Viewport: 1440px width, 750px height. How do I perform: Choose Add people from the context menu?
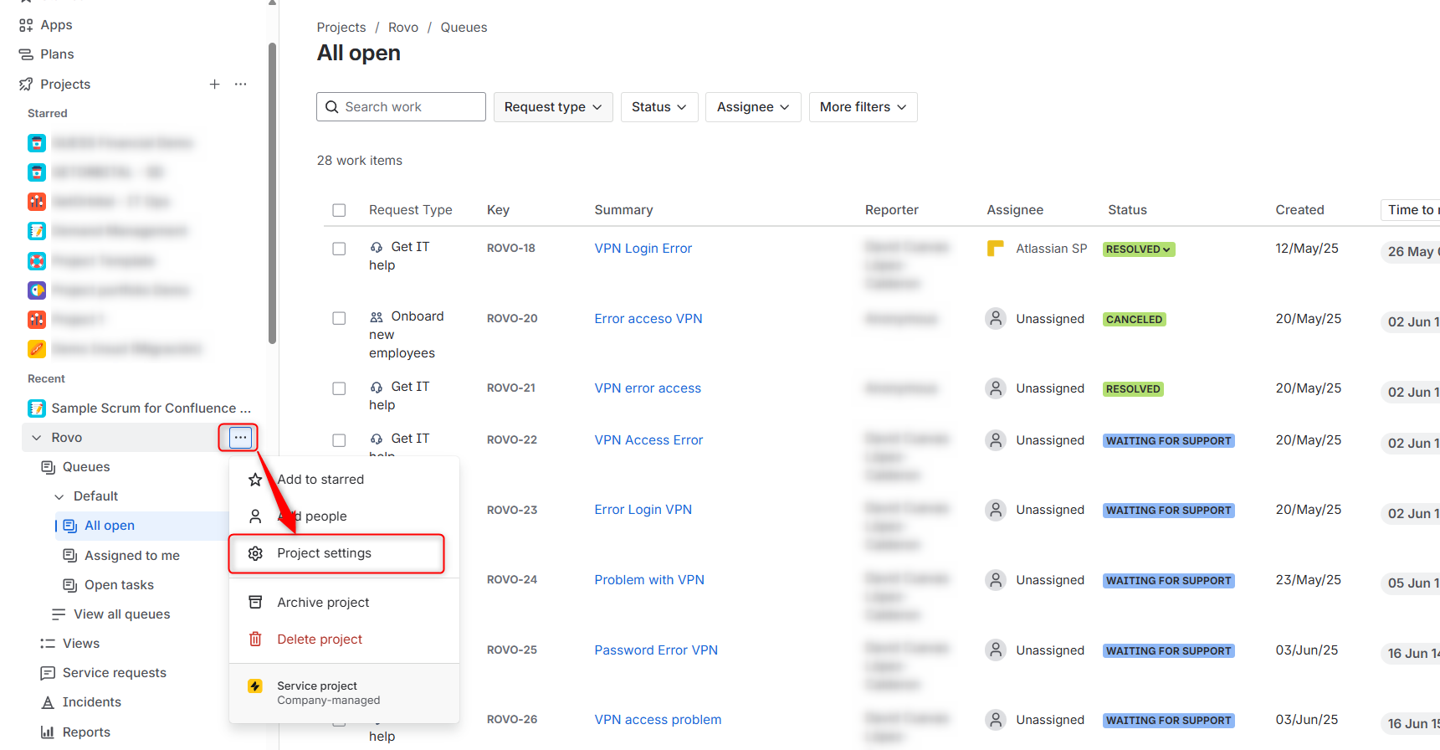click(311, 516)
